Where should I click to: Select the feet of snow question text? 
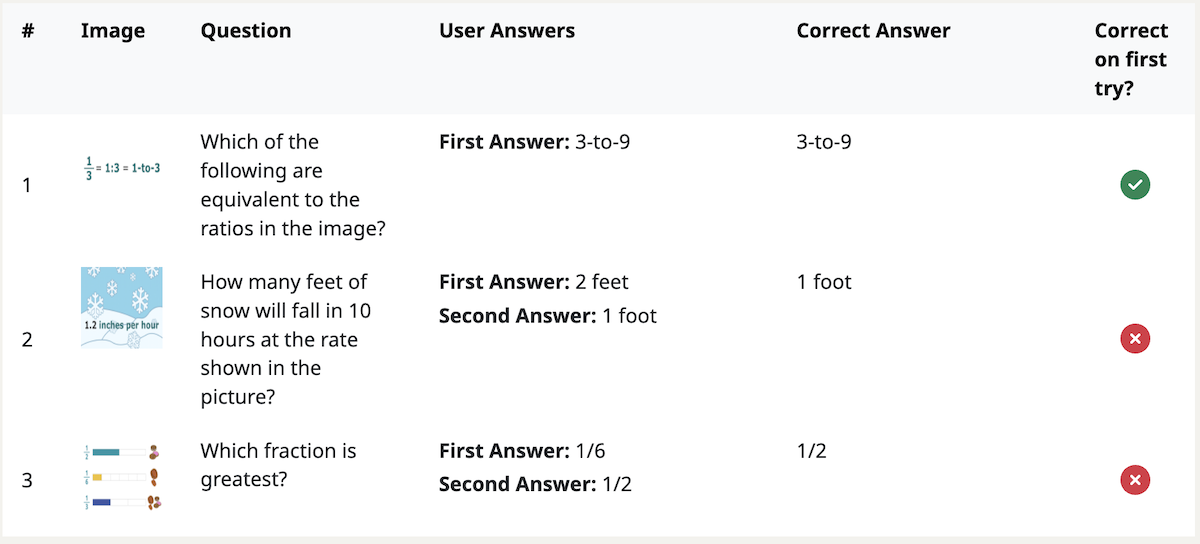click(x=285, y=340)
